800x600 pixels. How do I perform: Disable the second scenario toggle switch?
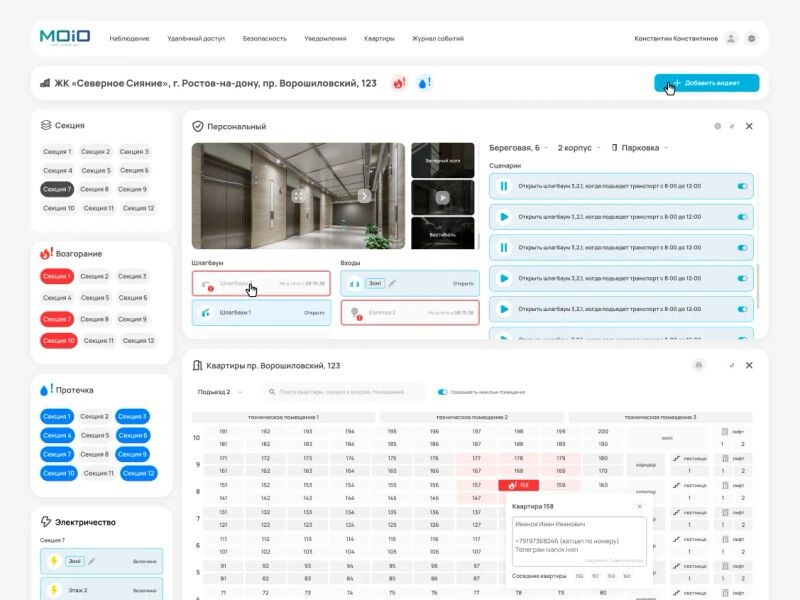tap(742, 216)
